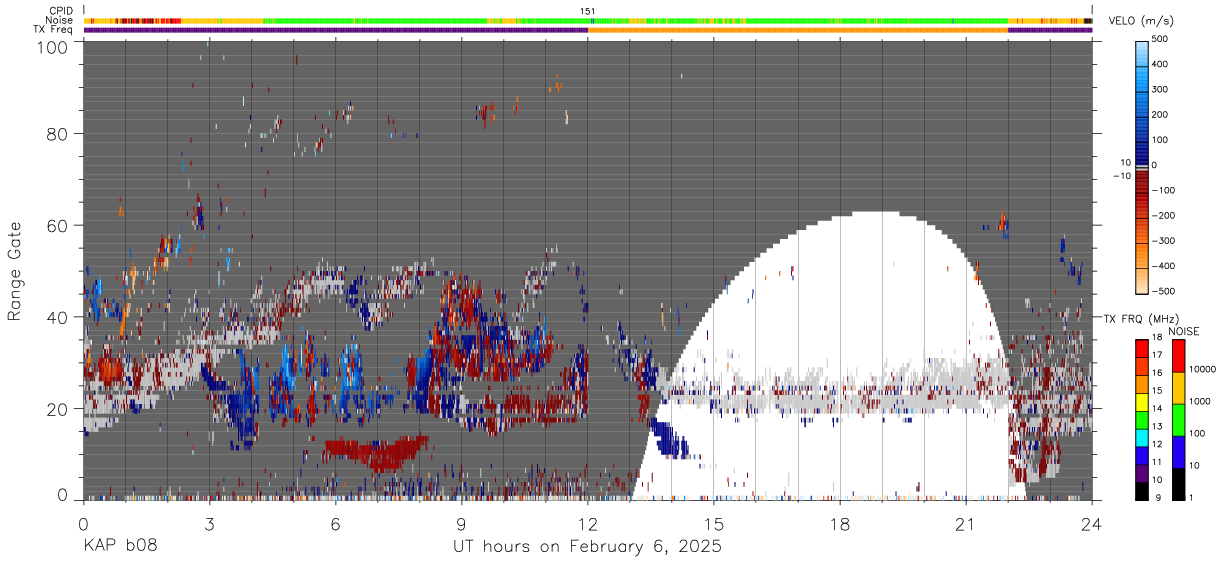Click the 15 label on UT hours axis

pyautogui.click(x=714, y=522)
